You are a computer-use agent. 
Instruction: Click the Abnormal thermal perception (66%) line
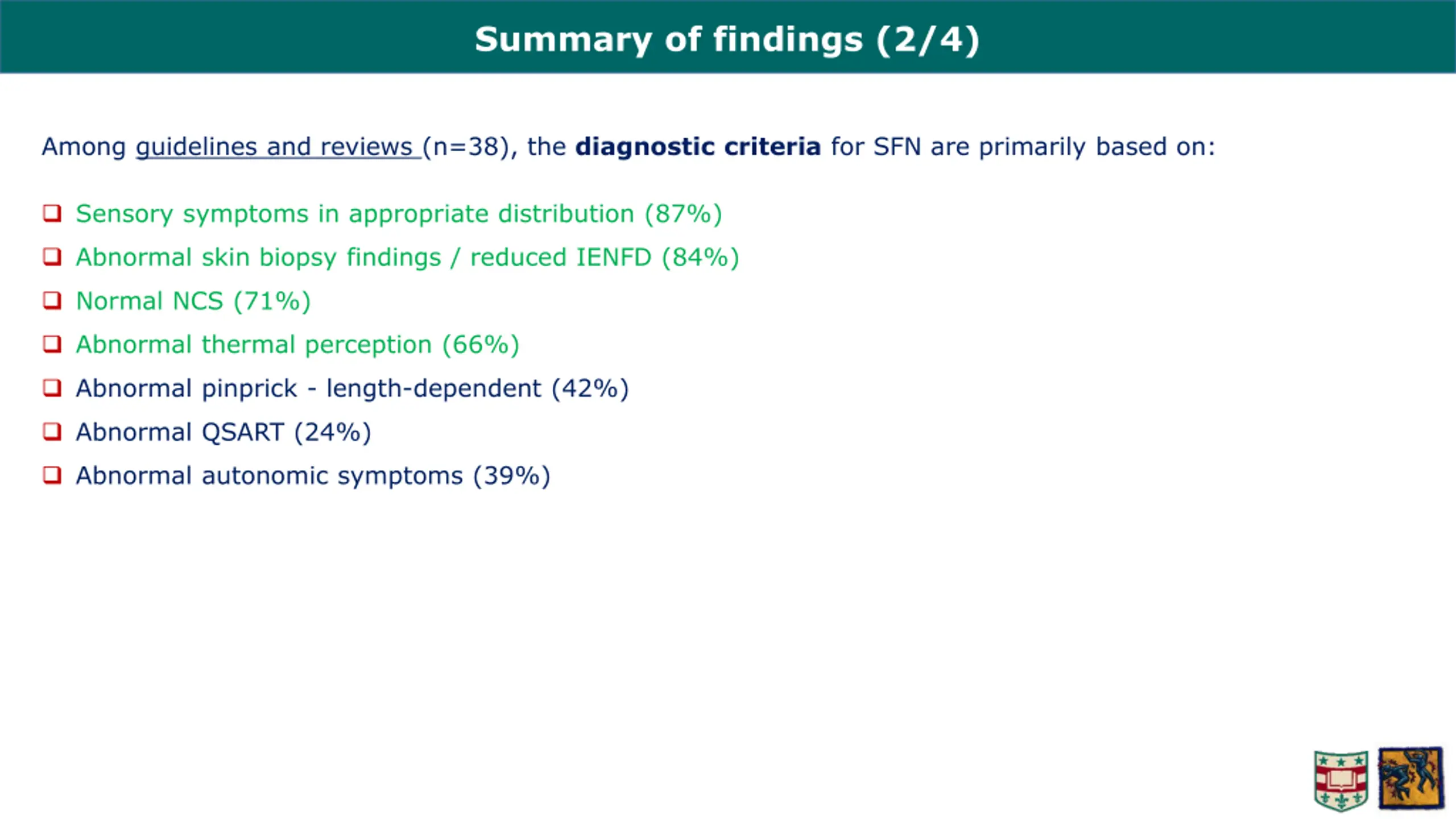point(297,345)
